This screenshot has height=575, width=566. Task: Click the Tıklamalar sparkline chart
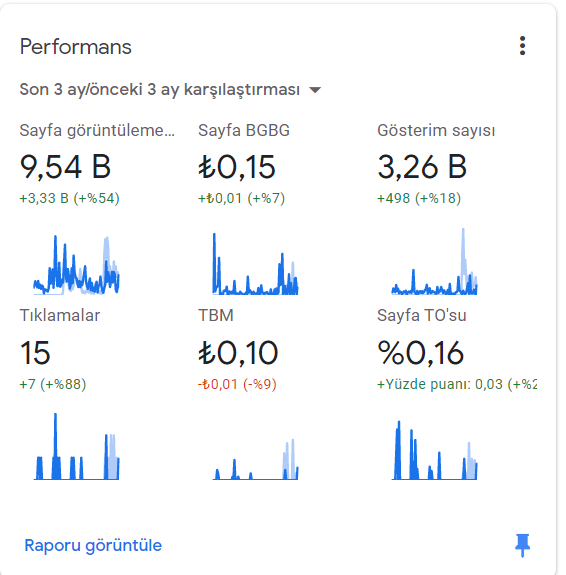[x=76, y=446]
